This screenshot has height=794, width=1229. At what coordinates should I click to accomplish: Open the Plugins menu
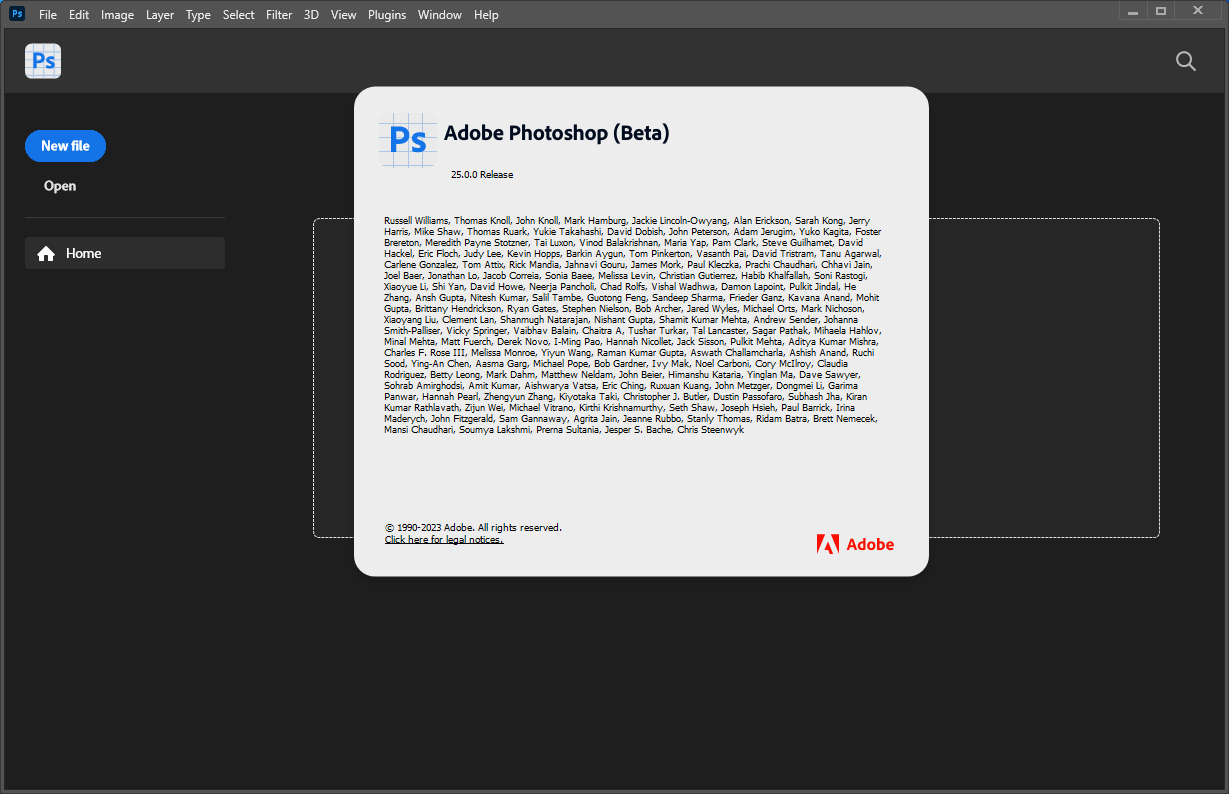pos(387,15)
